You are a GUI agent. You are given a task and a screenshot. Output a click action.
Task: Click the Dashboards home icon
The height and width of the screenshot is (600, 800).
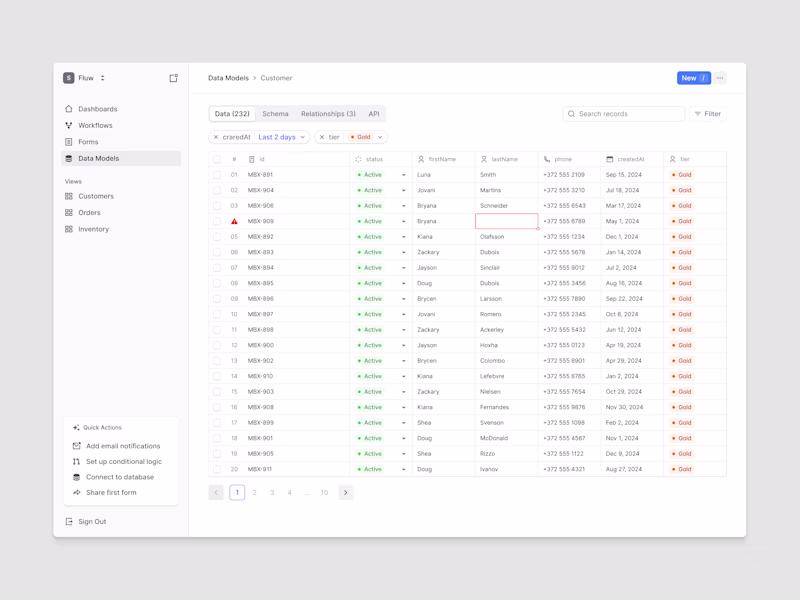tap(69, 109)
